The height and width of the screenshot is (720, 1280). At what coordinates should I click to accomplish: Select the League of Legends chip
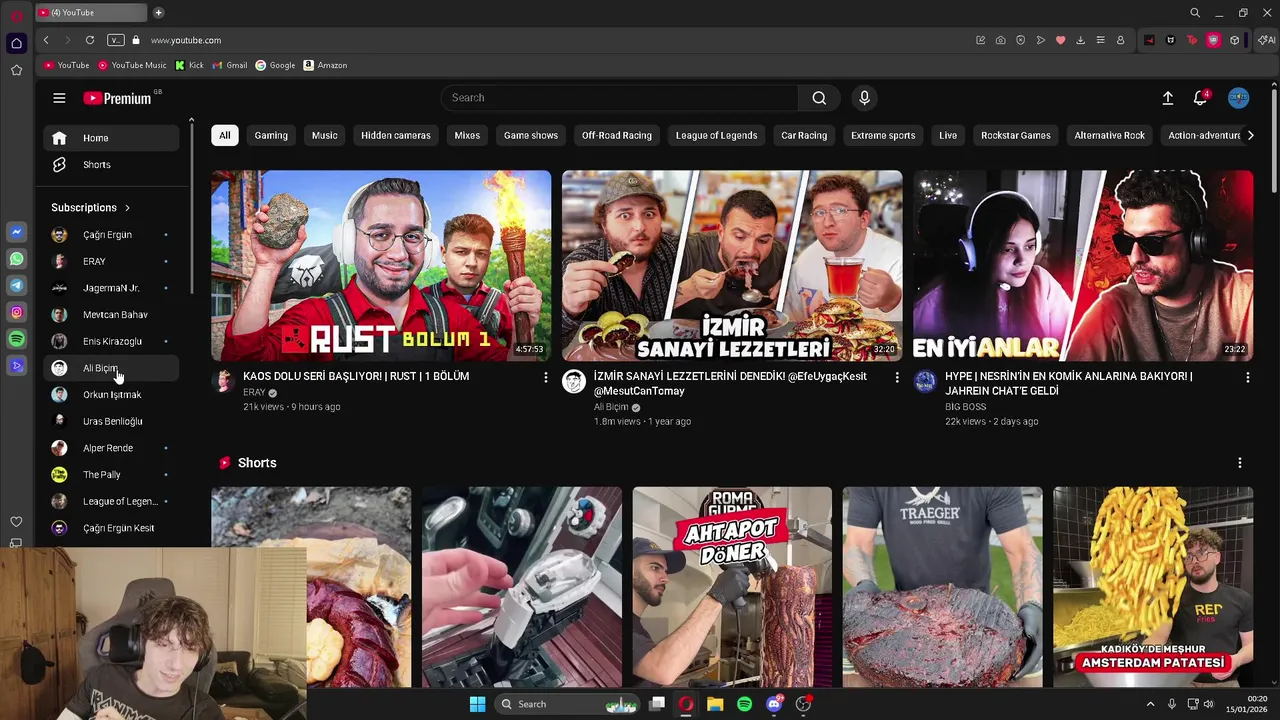[716, 135]
